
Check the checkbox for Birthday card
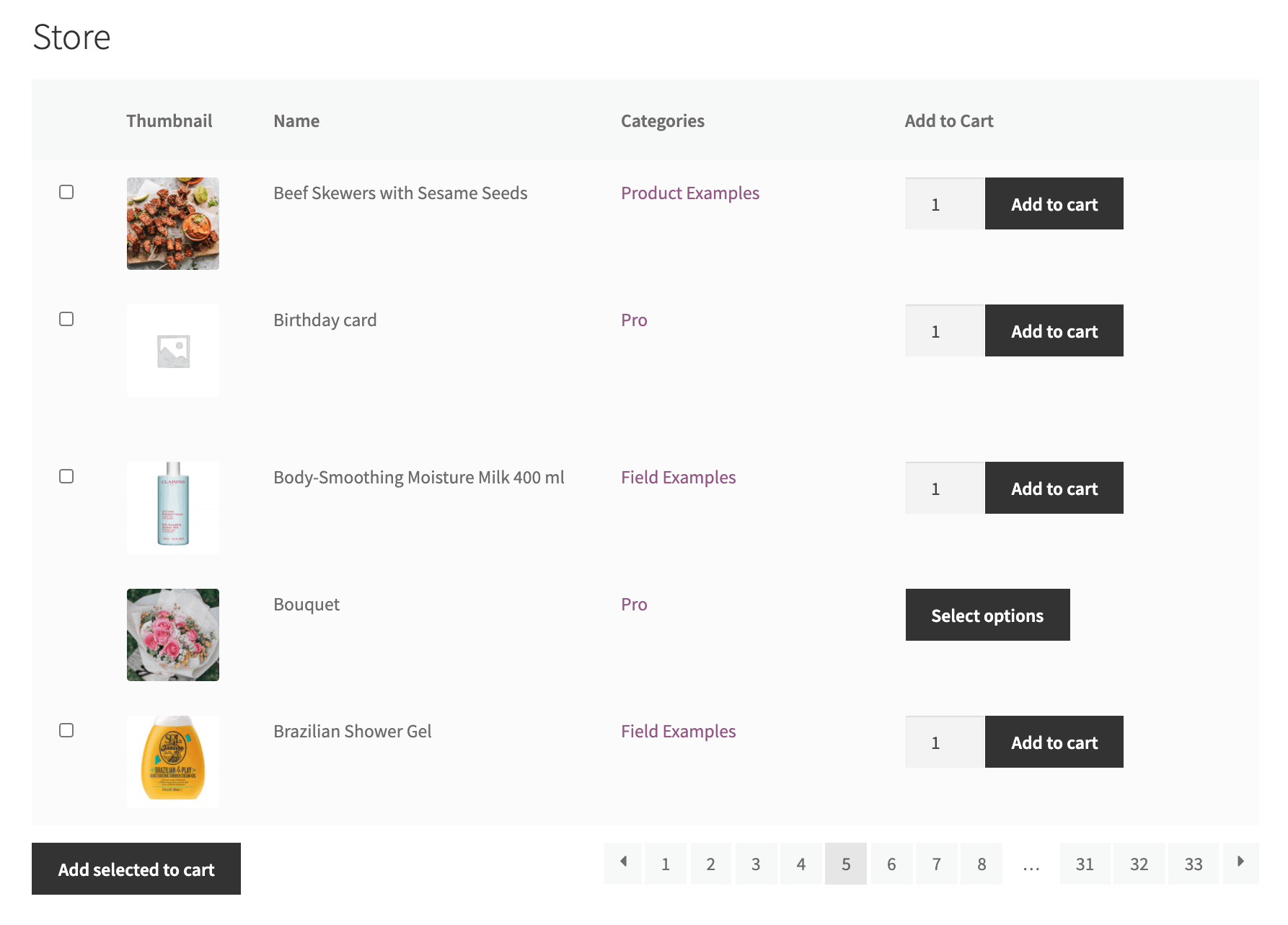[66, 319]
